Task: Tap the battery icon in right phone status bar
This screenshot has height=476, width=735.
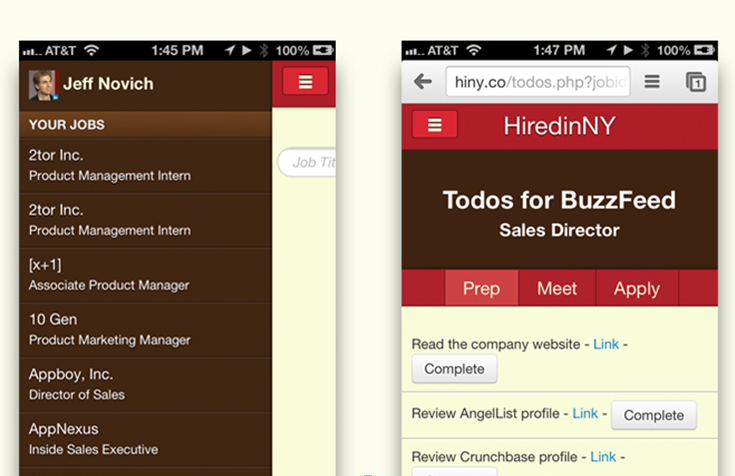Action: 706,50
